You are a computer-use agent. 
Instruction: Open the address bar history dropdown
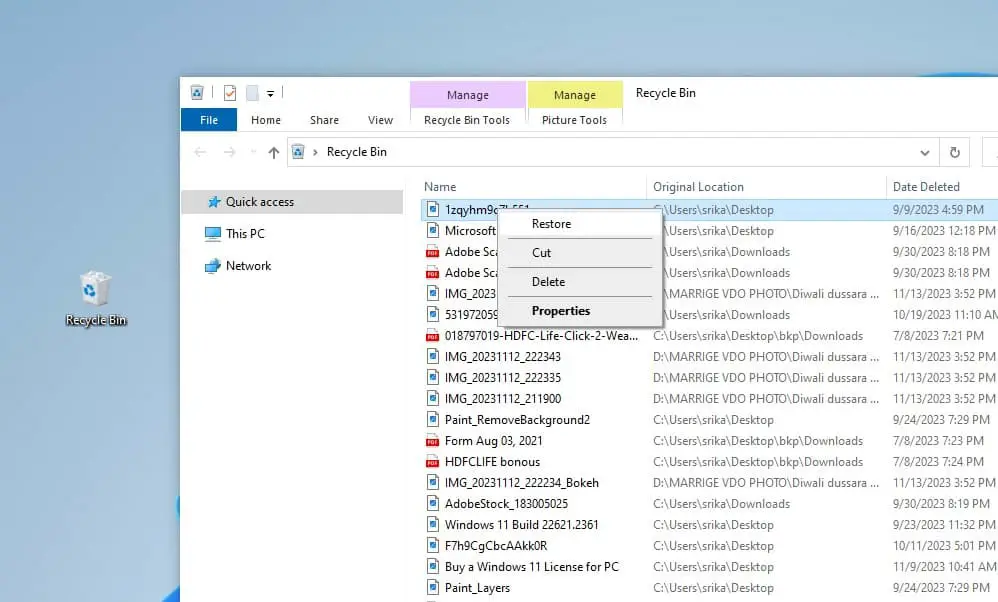pos(924,152)
